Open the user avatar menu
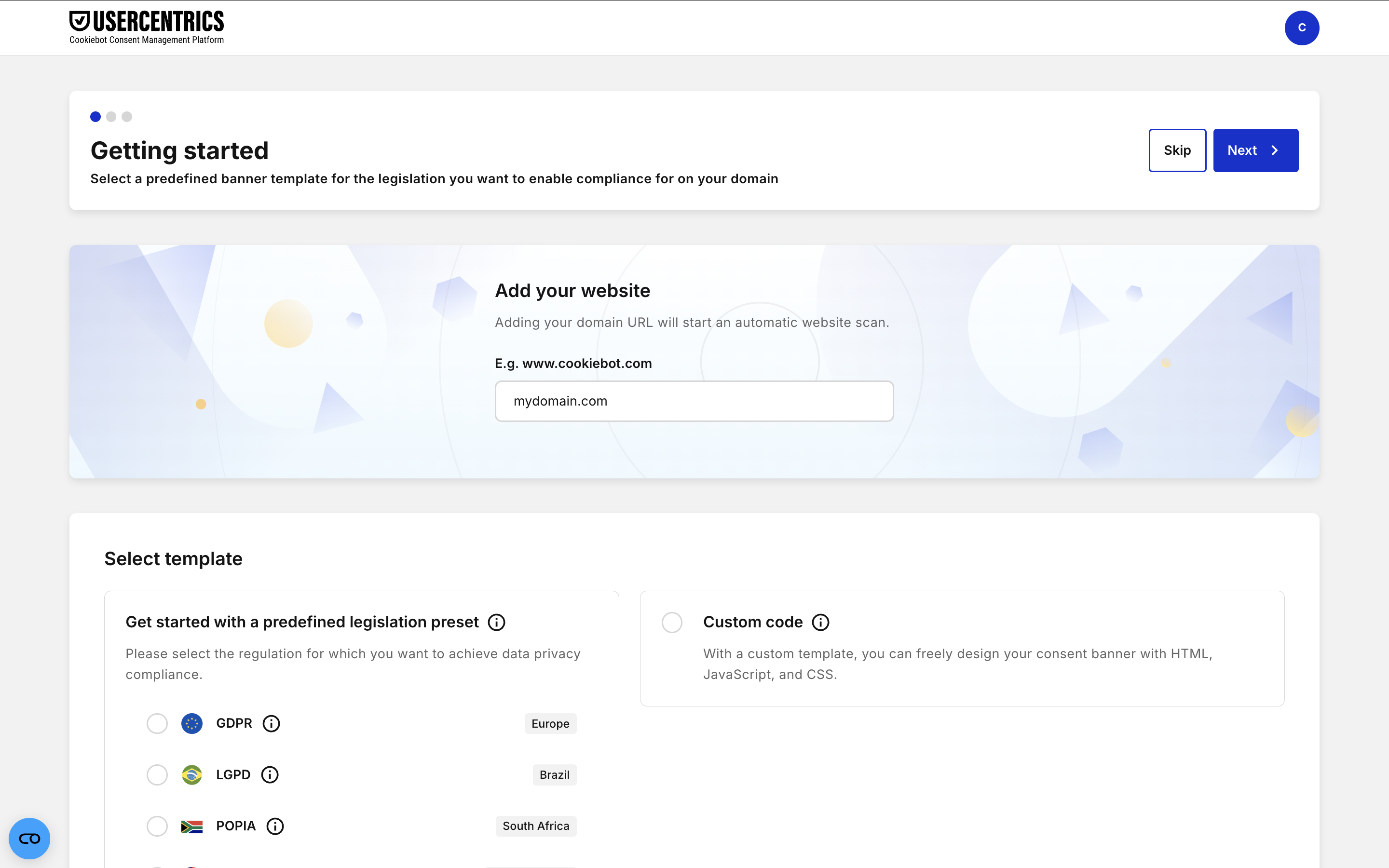The height and width of the screenshot is (868, 1389). point(1301,27)
